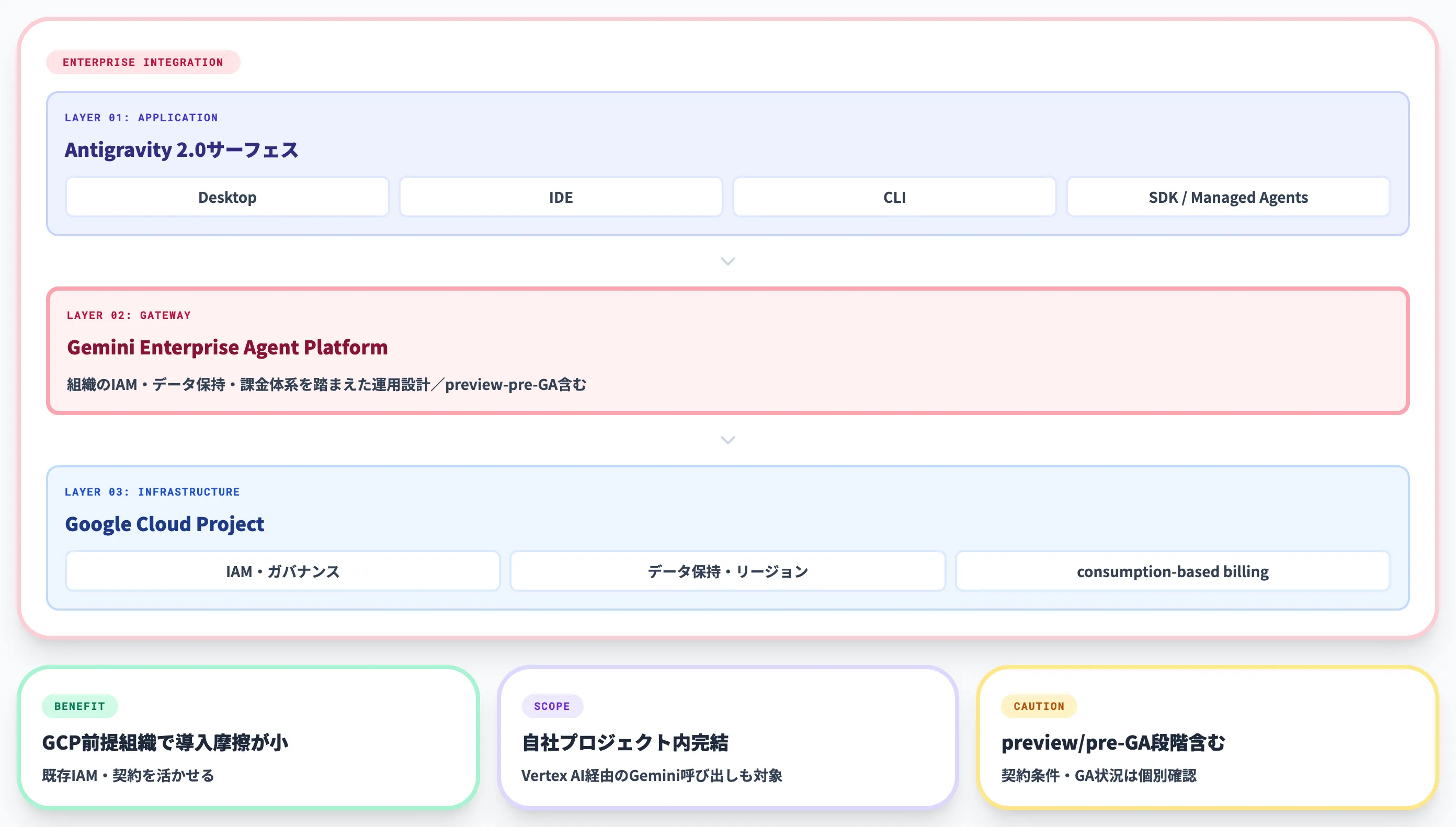Select the IDE surface chip

click(561, 197)
